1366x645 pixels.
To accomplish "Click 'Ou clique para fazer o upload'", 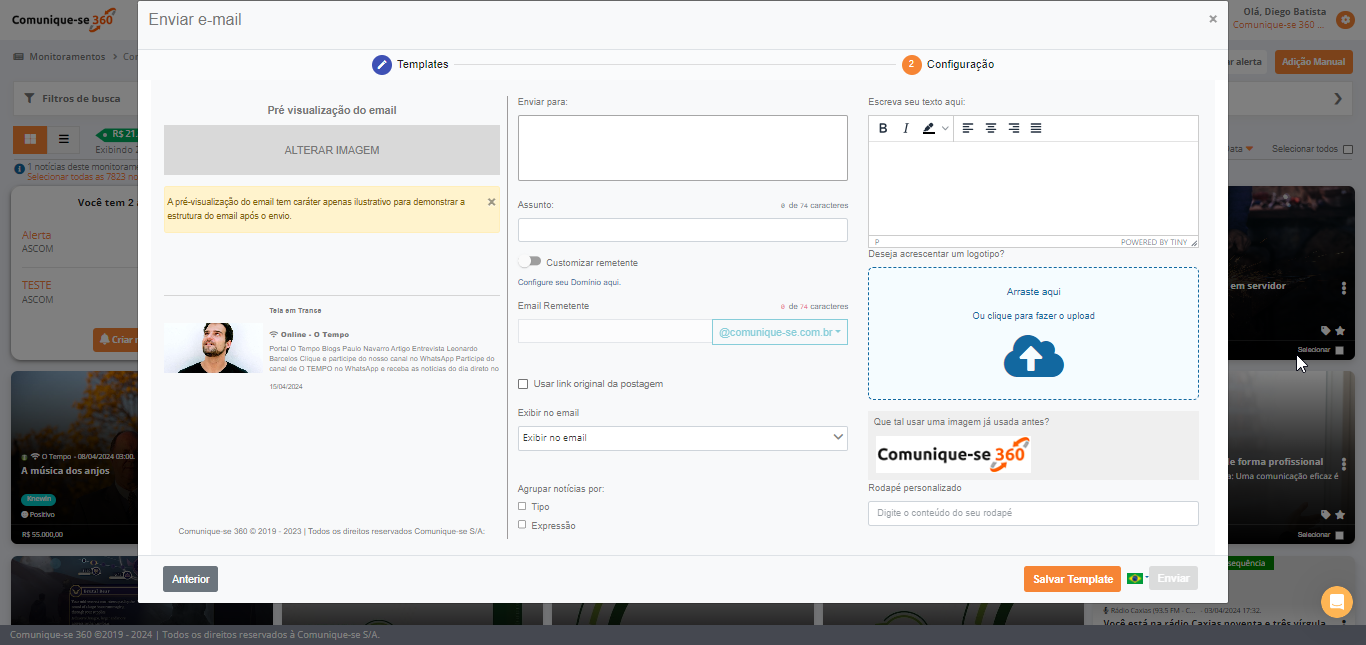I will [x=1033, y=316].
